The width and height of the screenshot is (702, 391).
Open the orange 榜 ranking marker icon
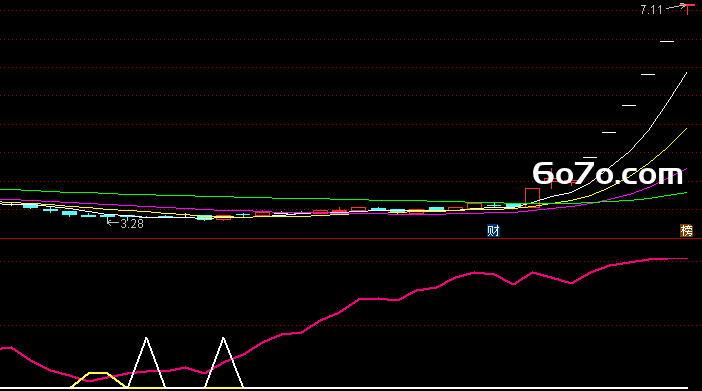(x=686, y=231)
